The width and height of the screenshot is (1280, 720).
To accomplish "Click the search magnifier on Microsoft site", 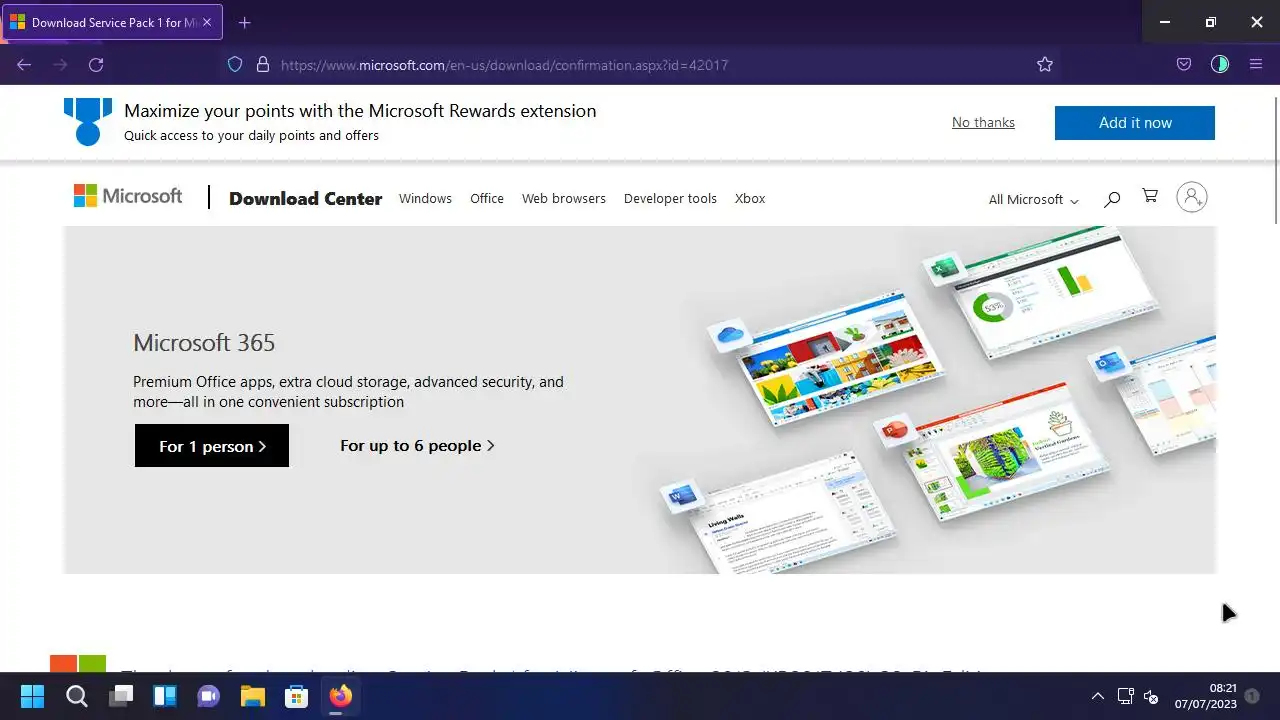I will click(1111, 199).
